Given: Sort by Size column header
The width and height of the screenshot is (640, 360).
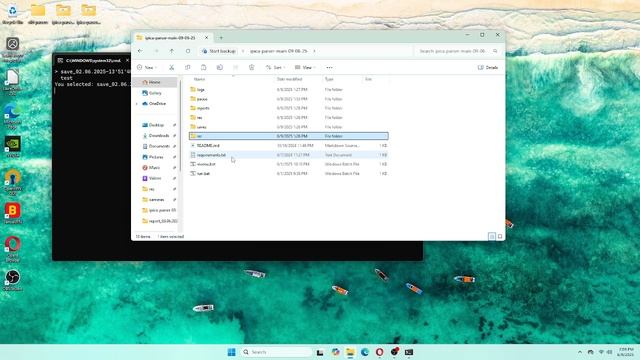Looking at the screenshot, I should [x=369, y=79].
